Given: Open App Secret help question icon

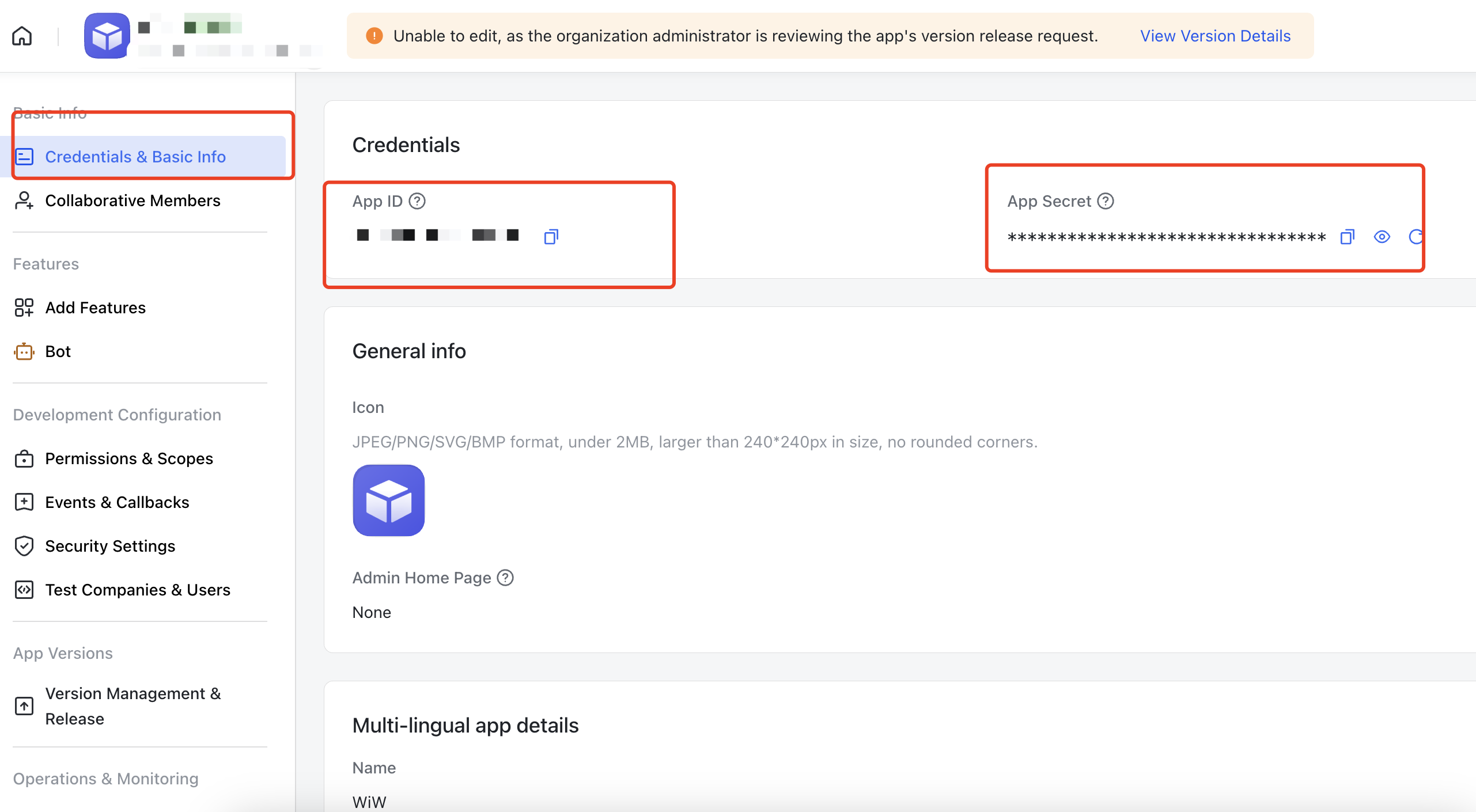Looking at the screenshot, I should 1106,201.
